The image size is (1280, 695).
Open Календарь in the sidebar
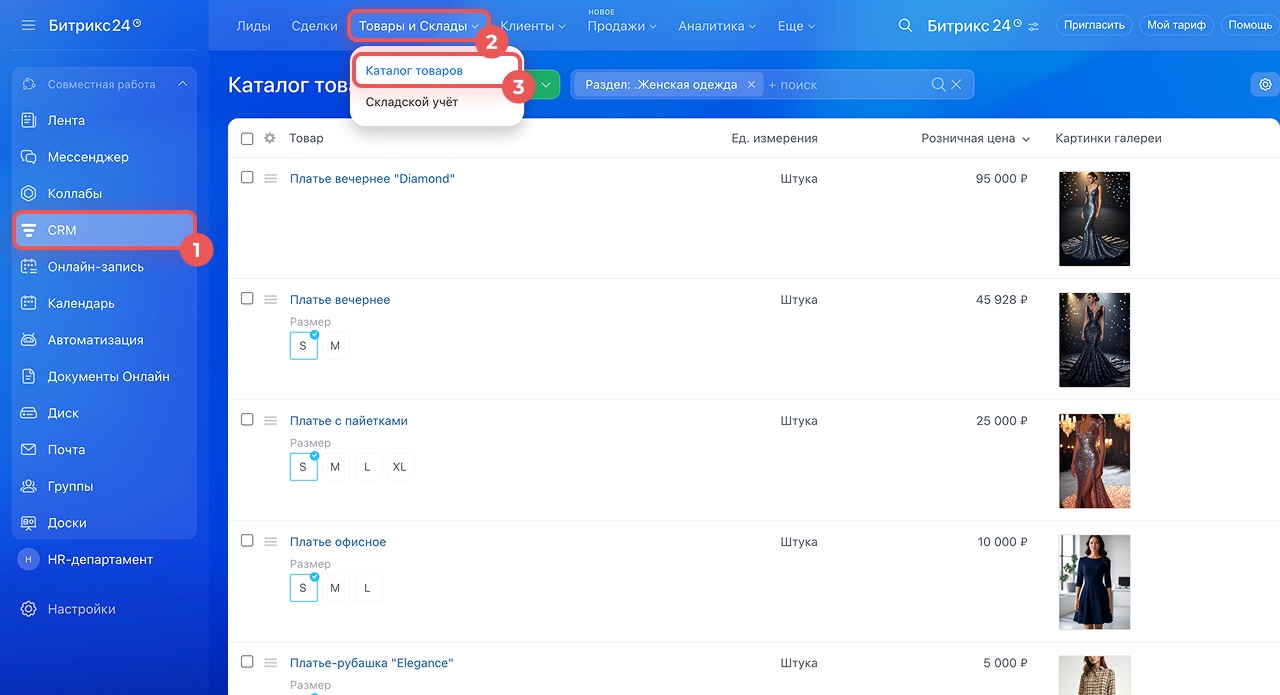tap(81, 303)
